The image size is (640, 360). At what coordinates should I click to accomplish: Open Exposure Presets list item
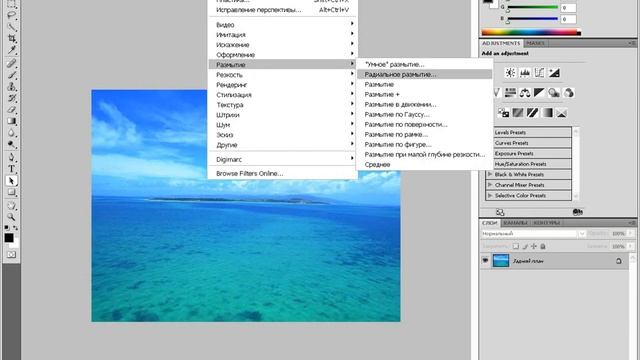click(529, 153)
